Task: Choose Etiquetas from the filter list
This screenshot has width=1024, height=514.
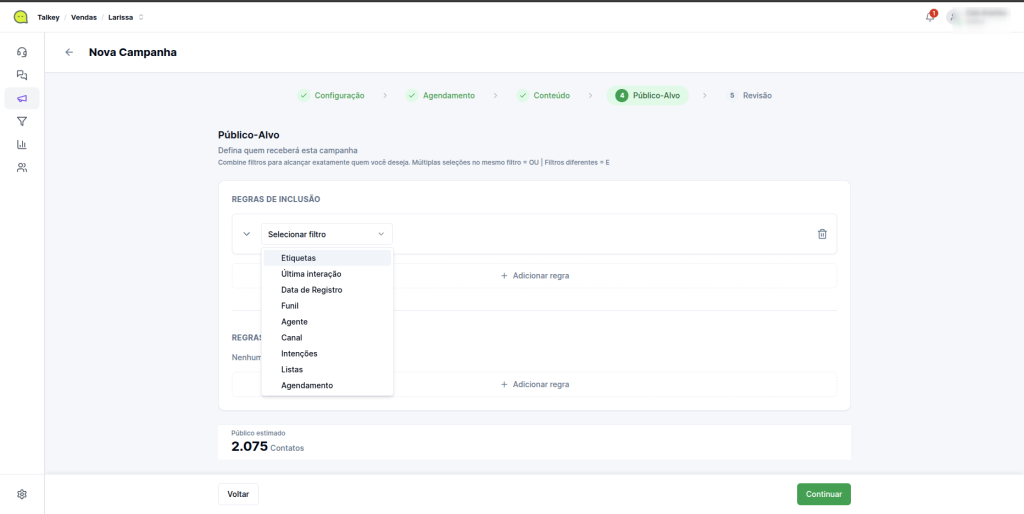Action: (x=298, y=258)
